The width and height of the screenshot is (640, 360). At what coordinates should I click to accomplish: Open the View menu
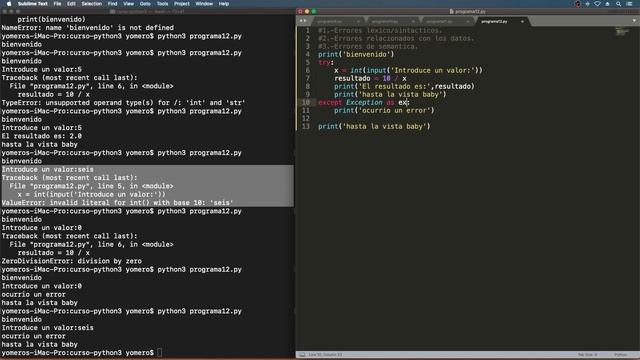(129, 4)
